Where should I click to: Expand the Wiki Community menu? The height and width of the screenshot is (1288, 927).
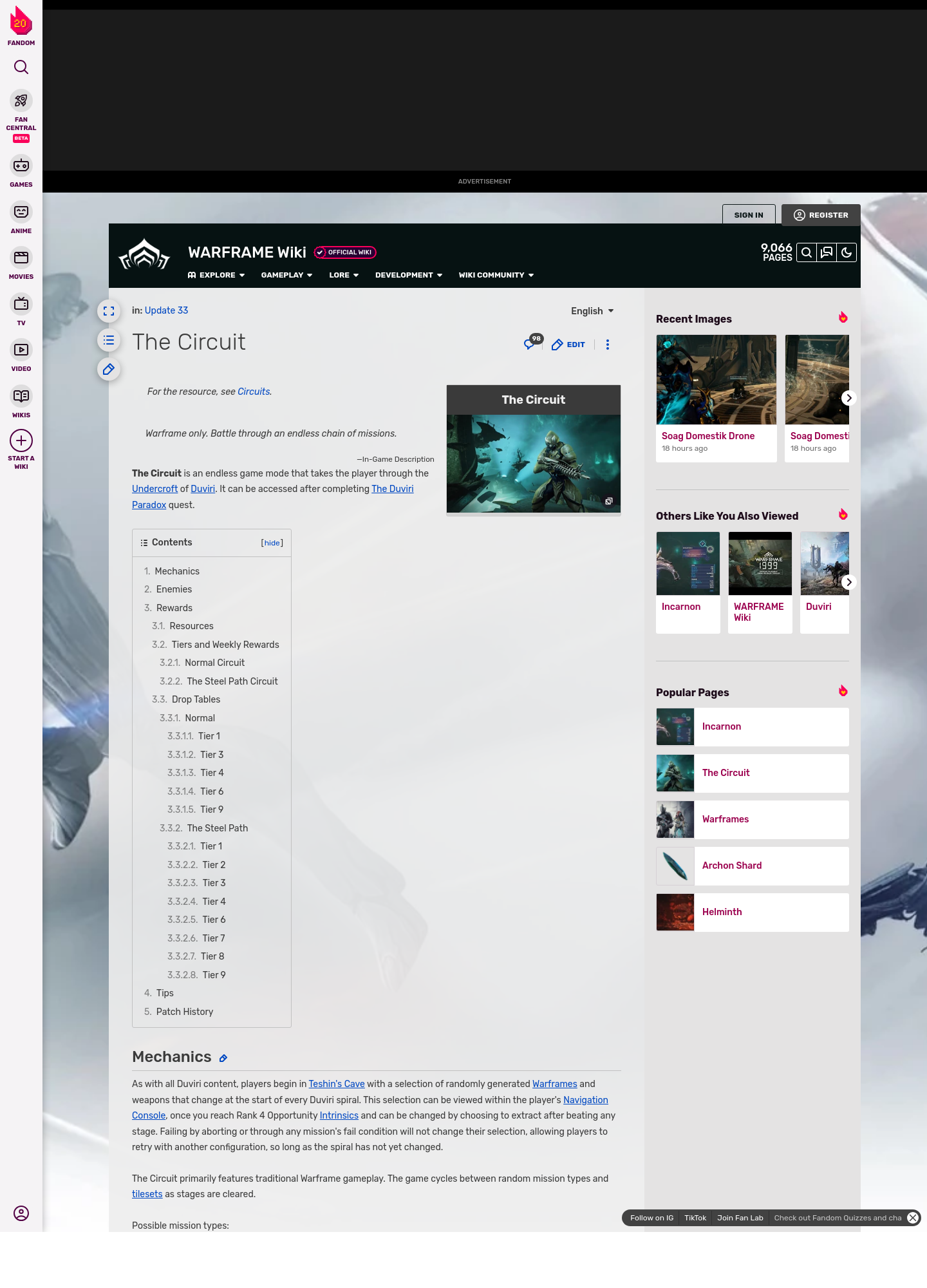click(x=496, y=275)
